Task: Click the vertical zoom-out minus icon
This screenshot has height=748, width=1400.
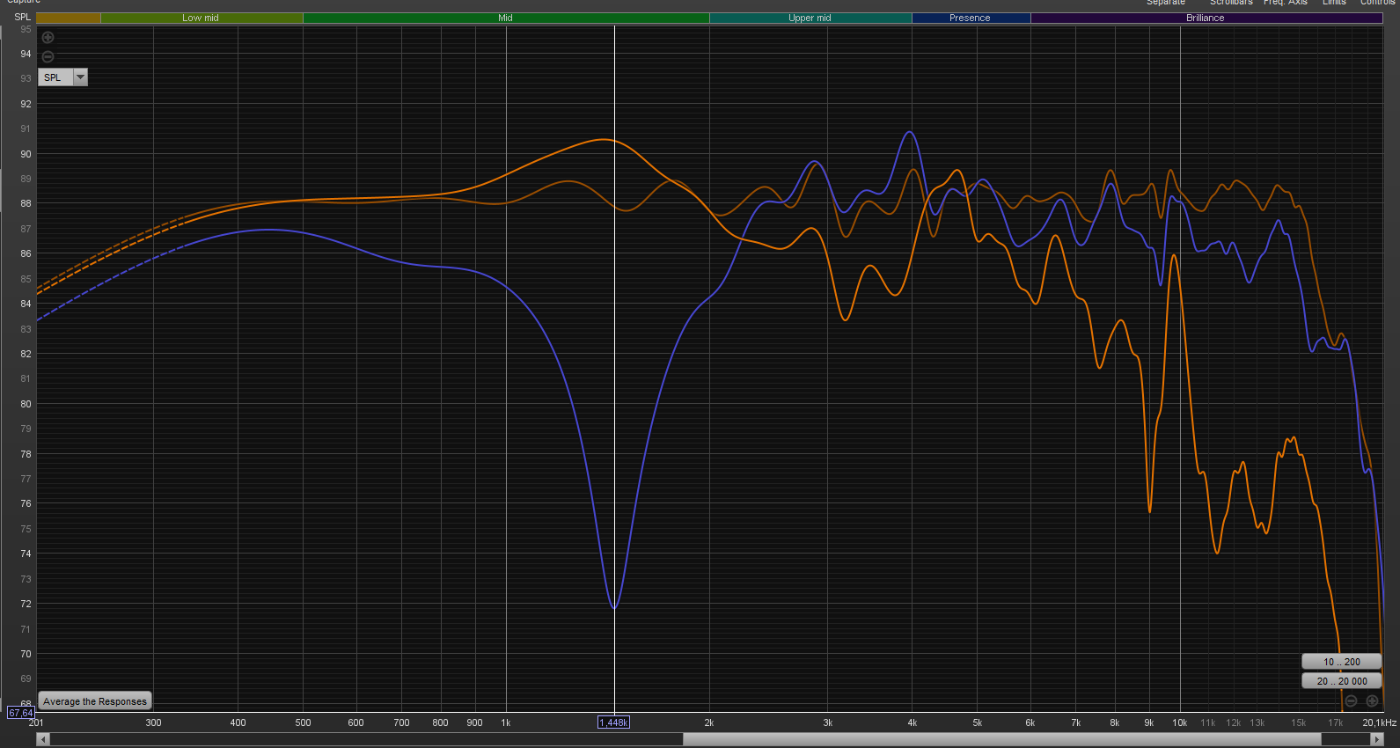Action: (48, 56)
